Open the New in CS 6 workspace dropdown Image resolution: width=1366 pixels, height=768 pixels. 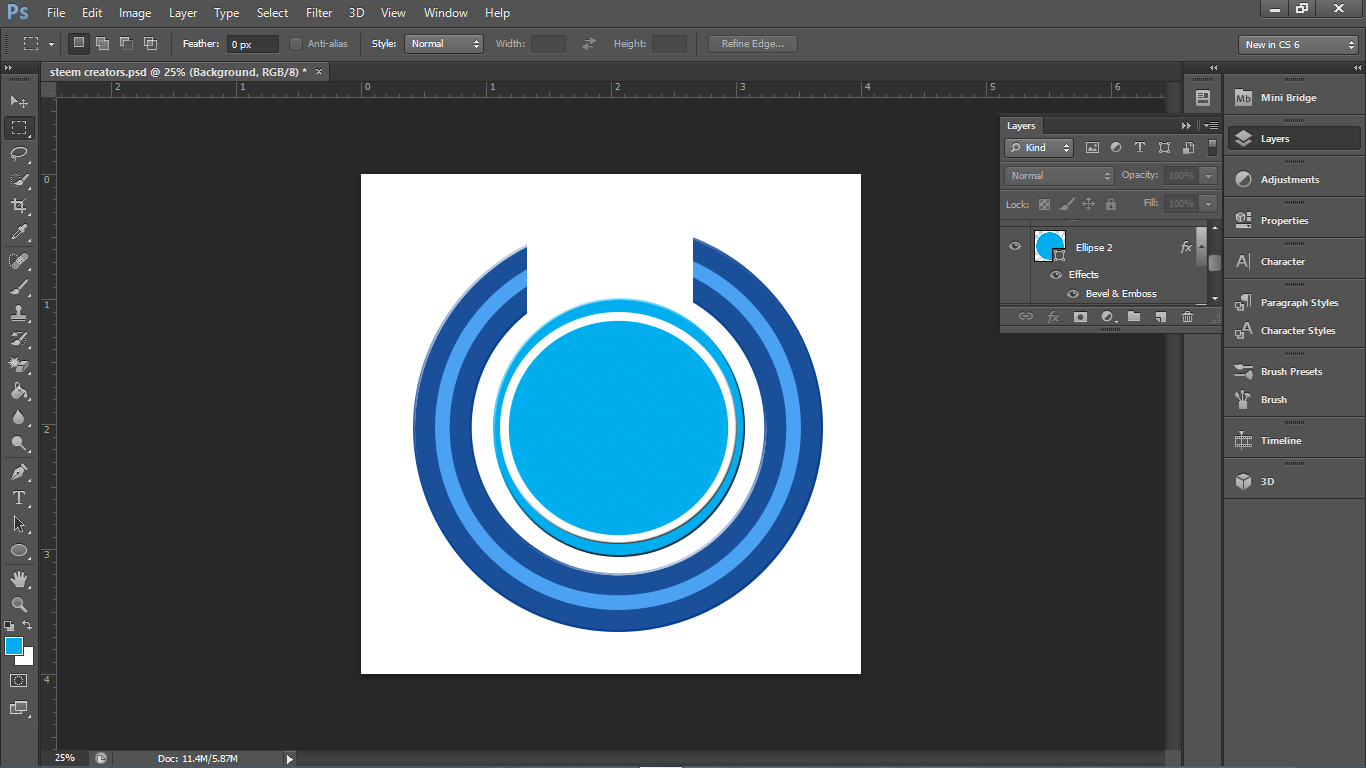pyautogui.click(x=1298, y=45)
